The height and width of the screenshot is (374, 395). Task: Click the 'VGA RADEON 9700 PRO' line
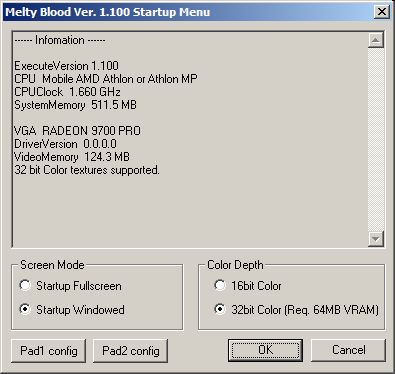click(77, 131)
